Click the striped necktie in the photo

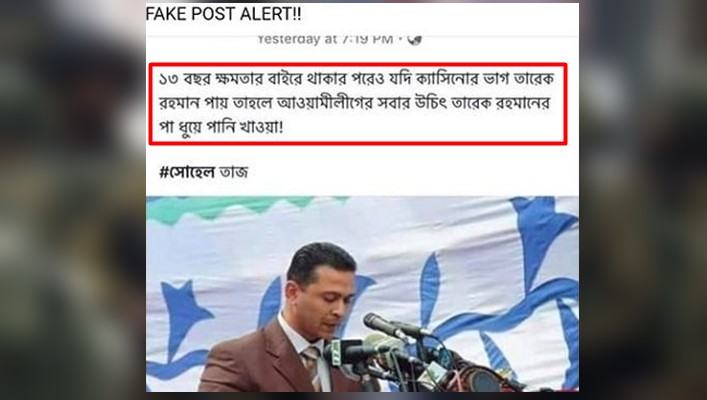(312, 366)
